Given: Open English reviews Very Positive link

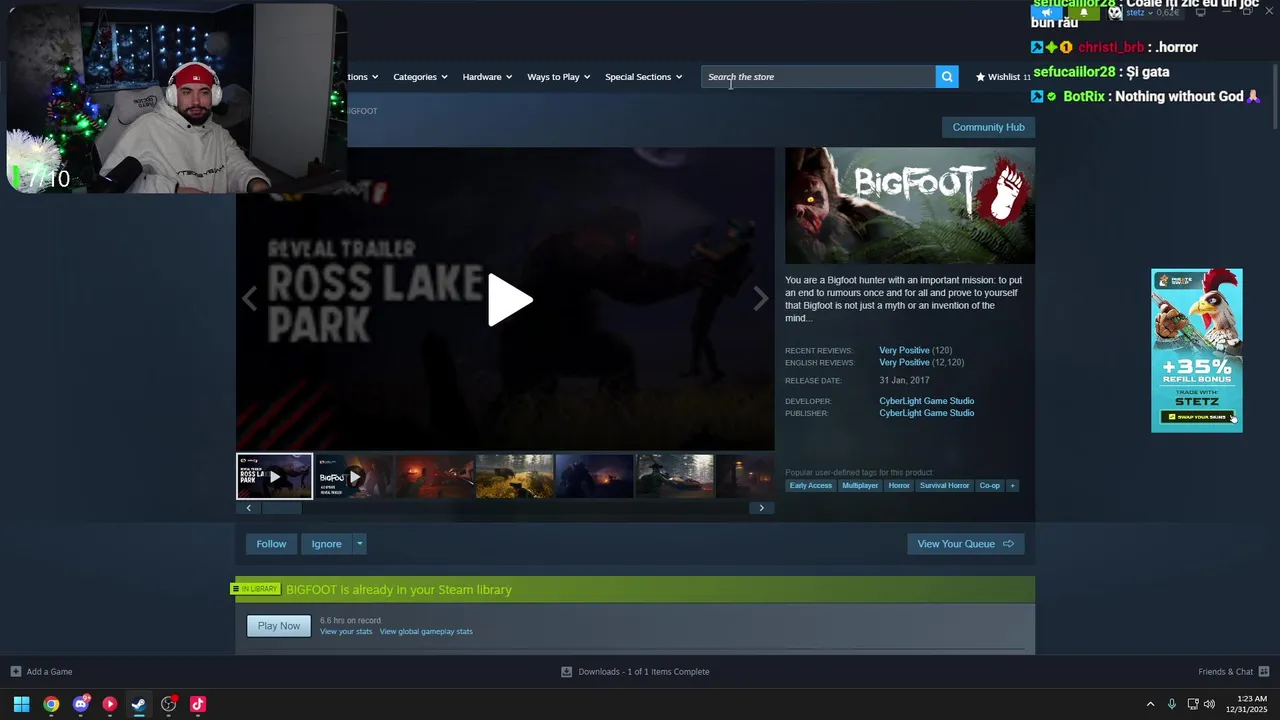Looking at the screenshot, I should tap(904, 363).
